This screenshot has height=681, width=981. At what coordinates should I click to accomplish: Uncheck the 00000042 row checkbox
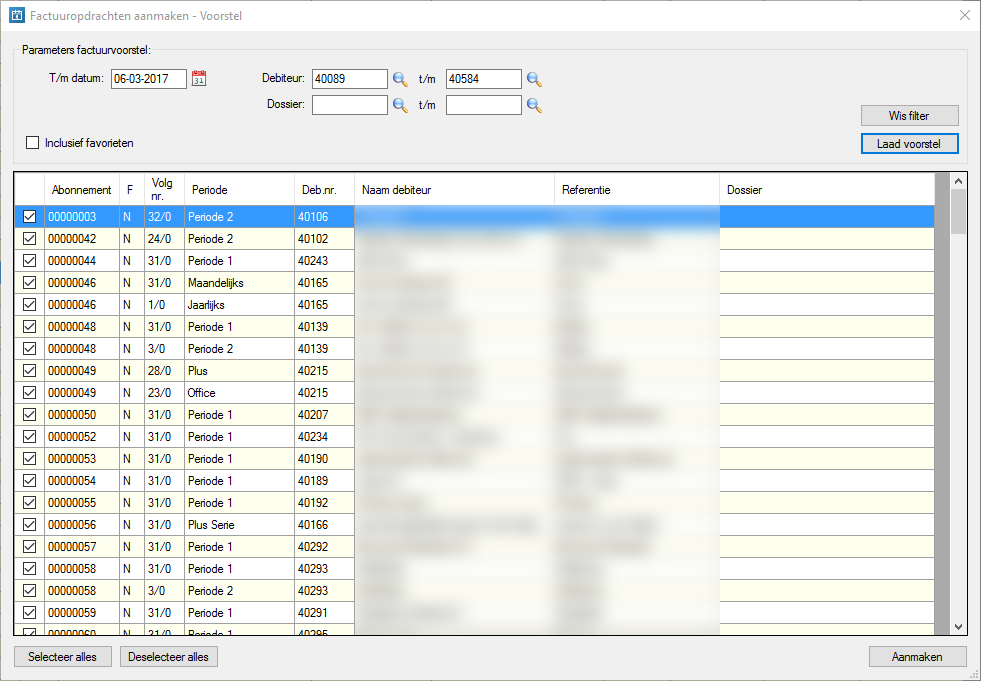[29, 239]
